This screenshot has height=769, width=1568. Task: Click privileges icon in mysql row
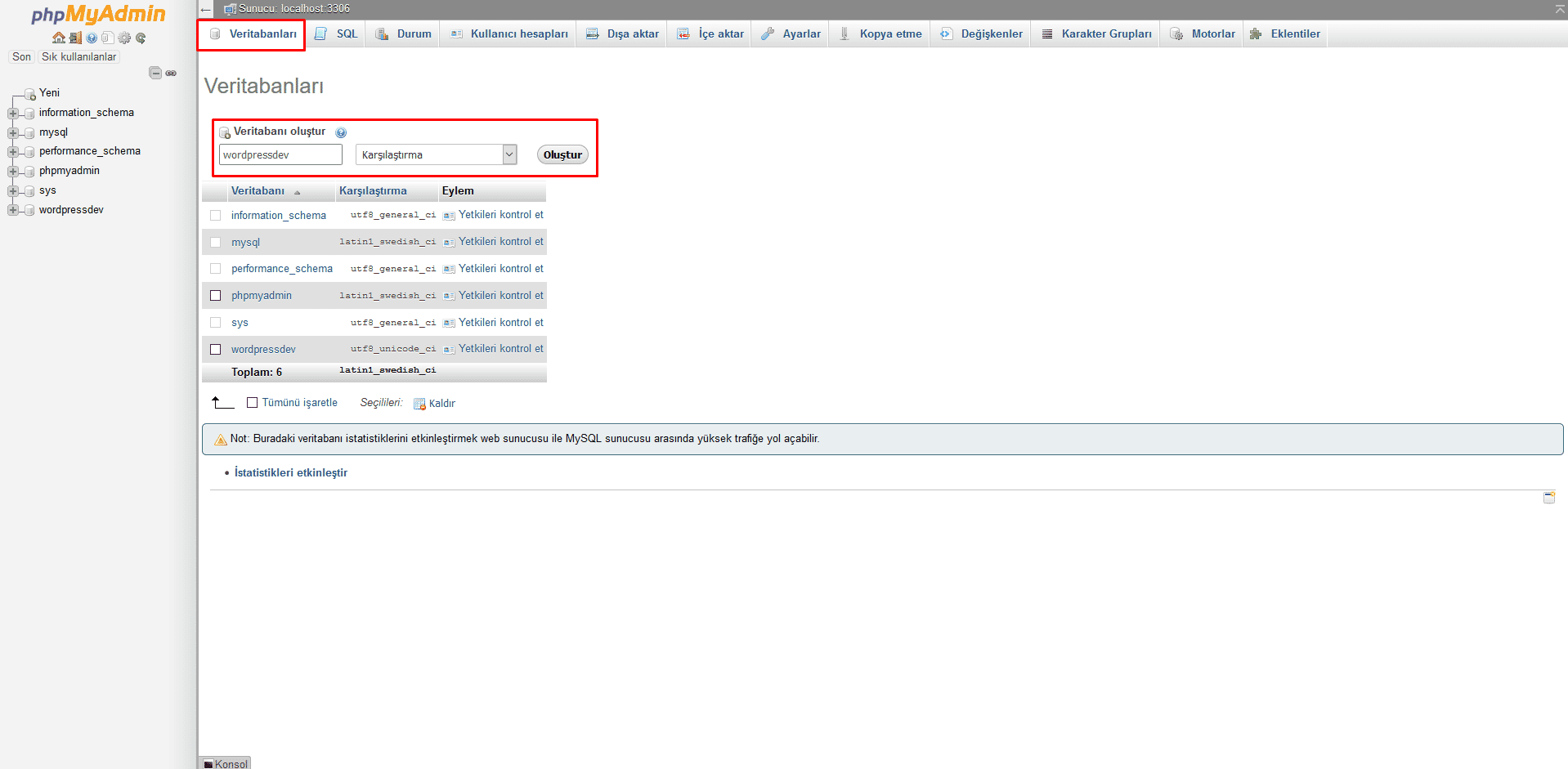tap(449, 243)
